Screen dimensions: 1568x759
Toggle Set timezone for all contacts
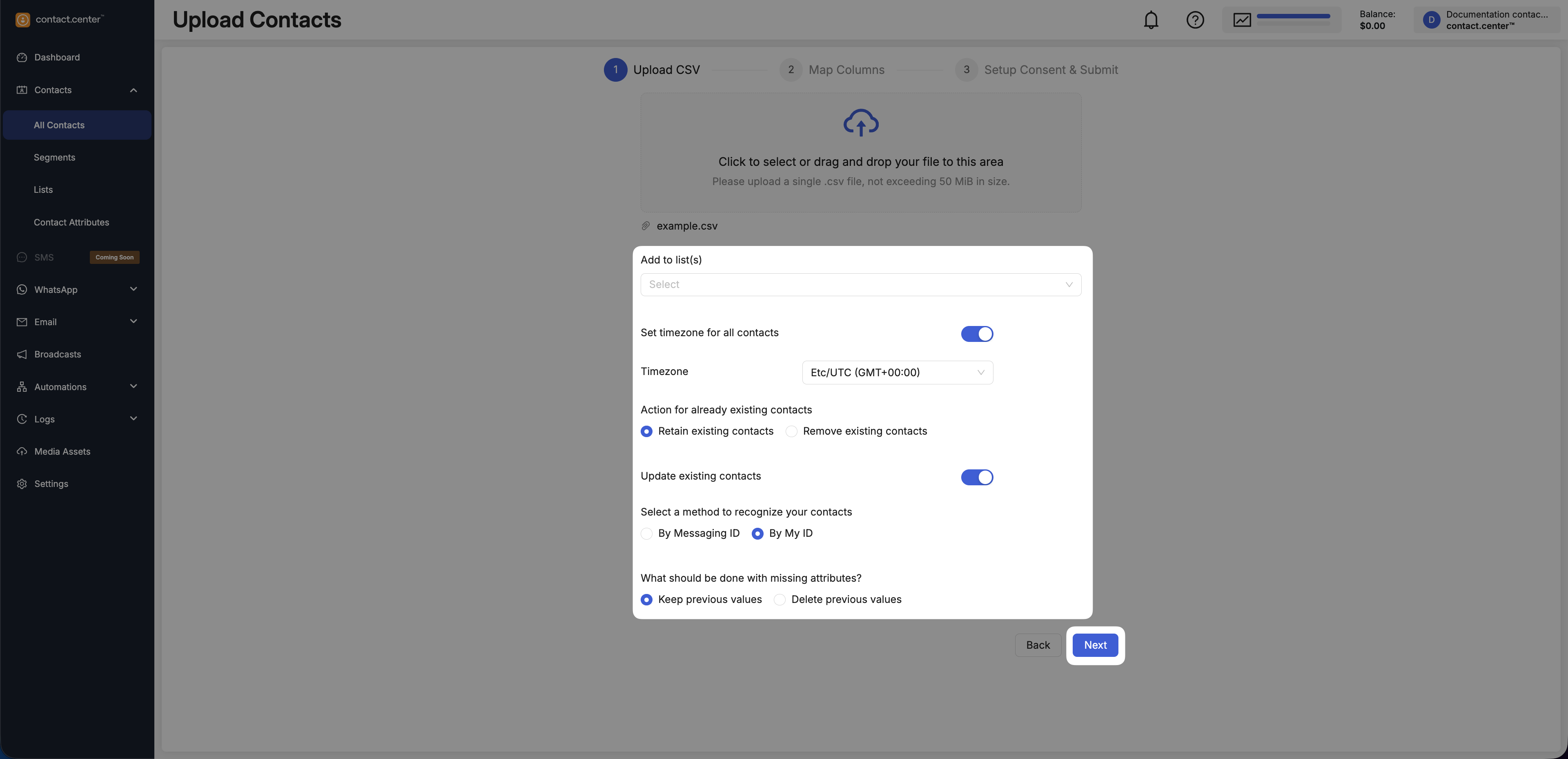pos(976,334)
